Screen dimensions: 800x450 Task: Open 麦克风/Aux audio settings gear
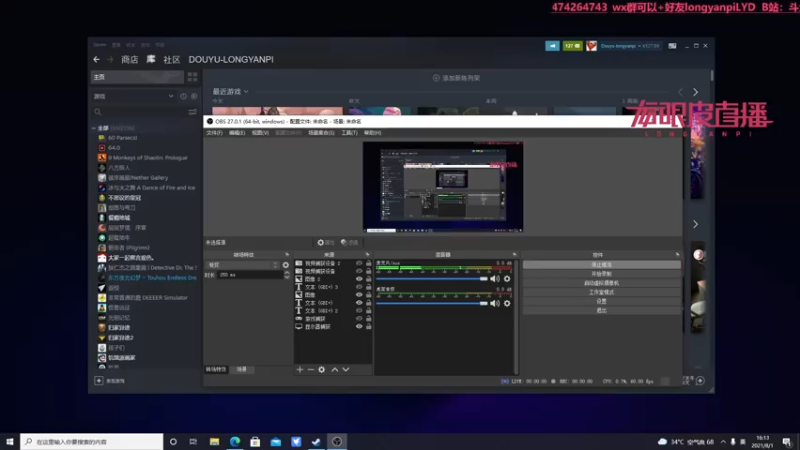click(507, 279)
